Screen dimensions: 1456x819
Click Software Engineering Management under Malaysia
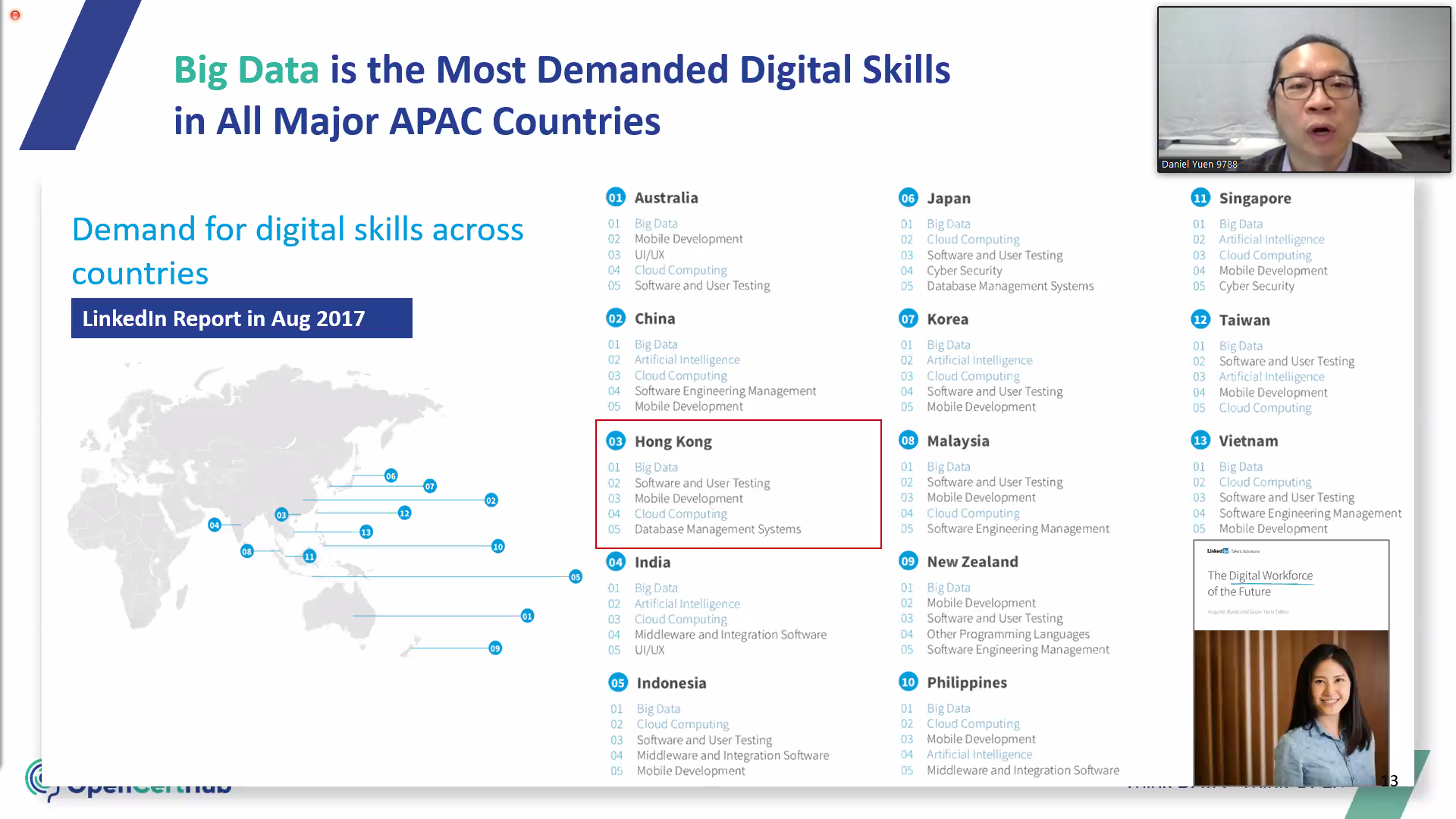(x=1018, y=529)
